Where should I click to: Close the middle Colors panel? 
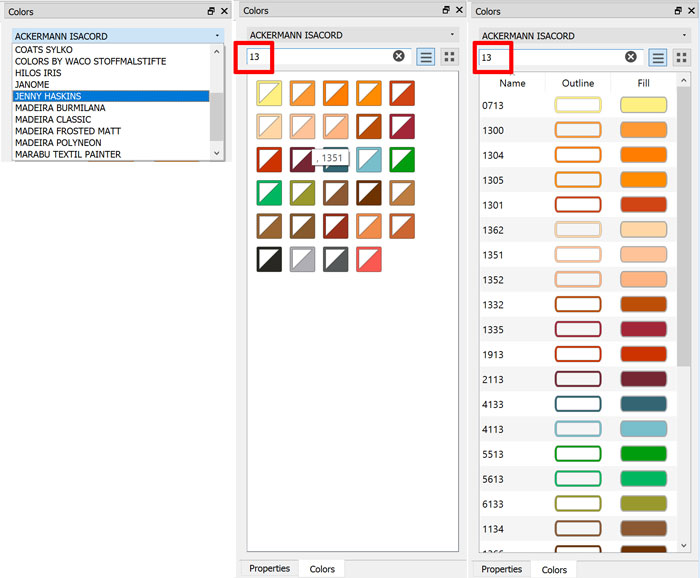[x=458, y=11]
